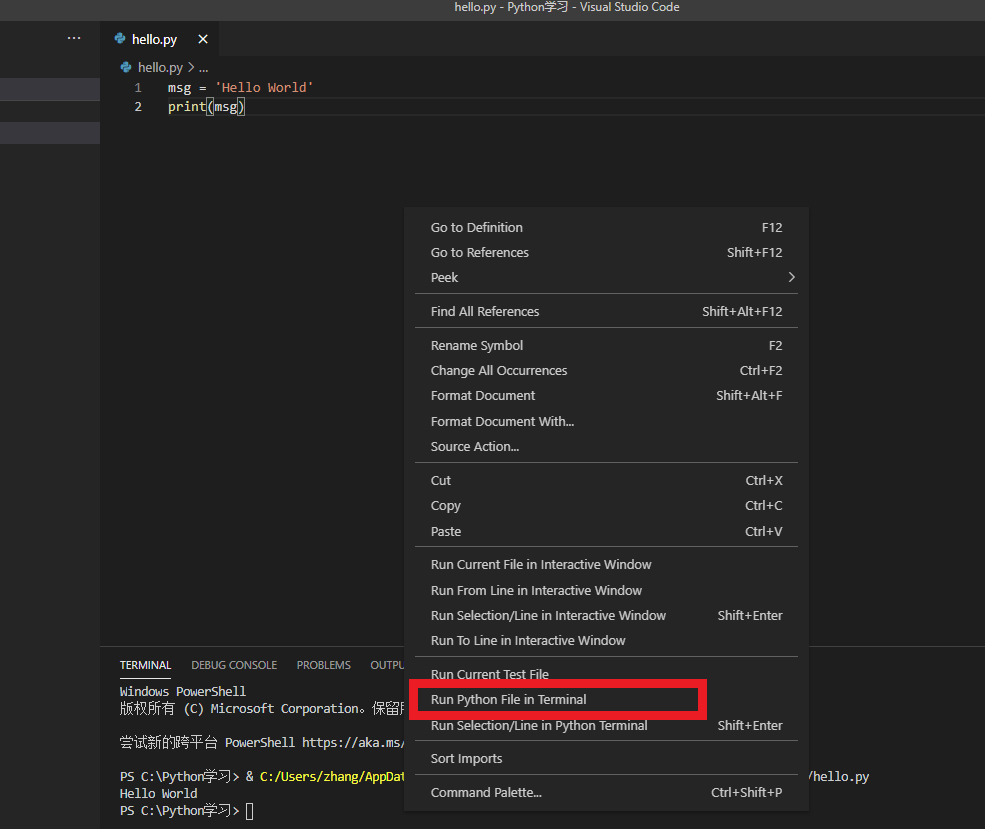Image resolution: width=985 pixels, height=829 pixels.
Task: Click the Windows PowerShell header text
Action: [x=183, y=691]
